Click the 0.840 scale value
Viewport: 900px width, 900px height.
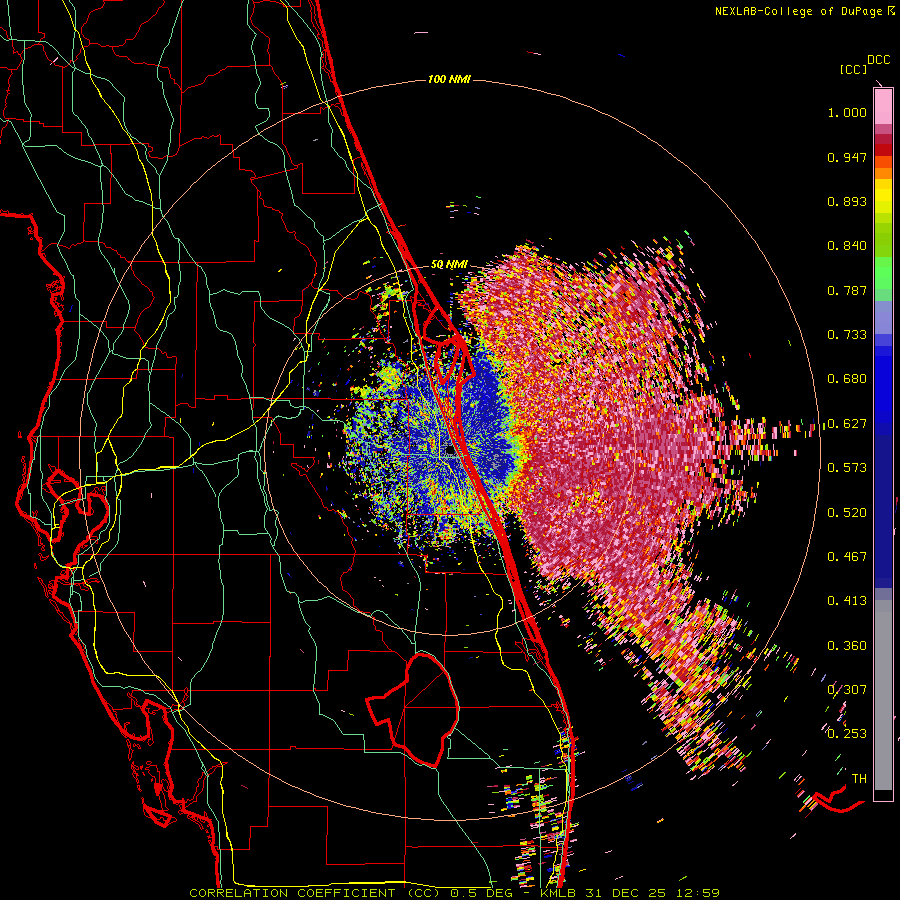click(847, 246)
